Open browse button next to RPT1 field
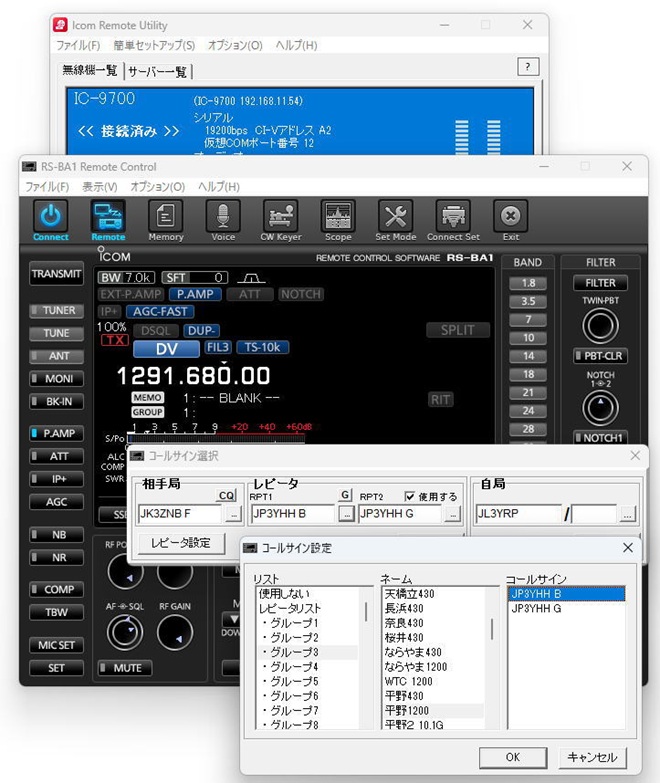Image resolution: width=660 pixels, height=783 pixels. [x=345, y=514]
